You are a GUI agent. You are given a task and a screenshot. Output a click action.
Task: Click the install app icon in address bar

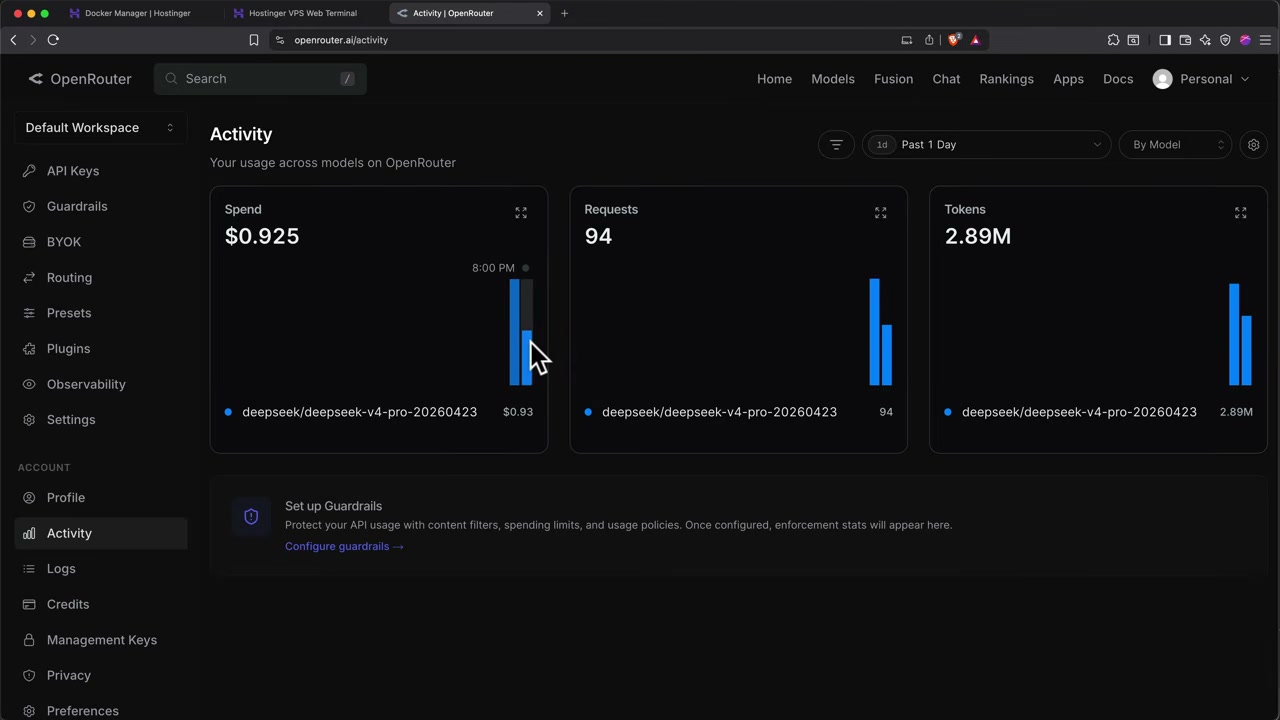point(907,40)
